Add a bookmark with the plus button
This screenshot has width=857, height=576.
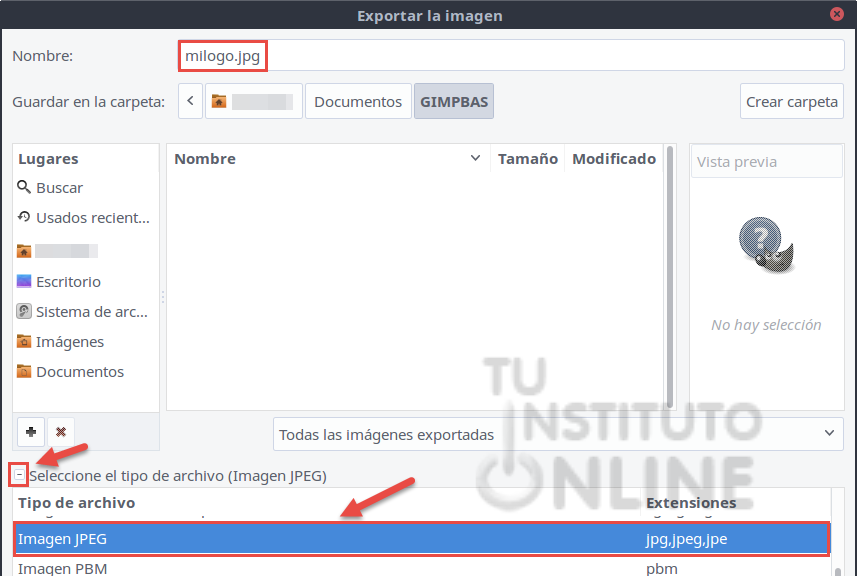pyautogui.click(x=31, y=432)
